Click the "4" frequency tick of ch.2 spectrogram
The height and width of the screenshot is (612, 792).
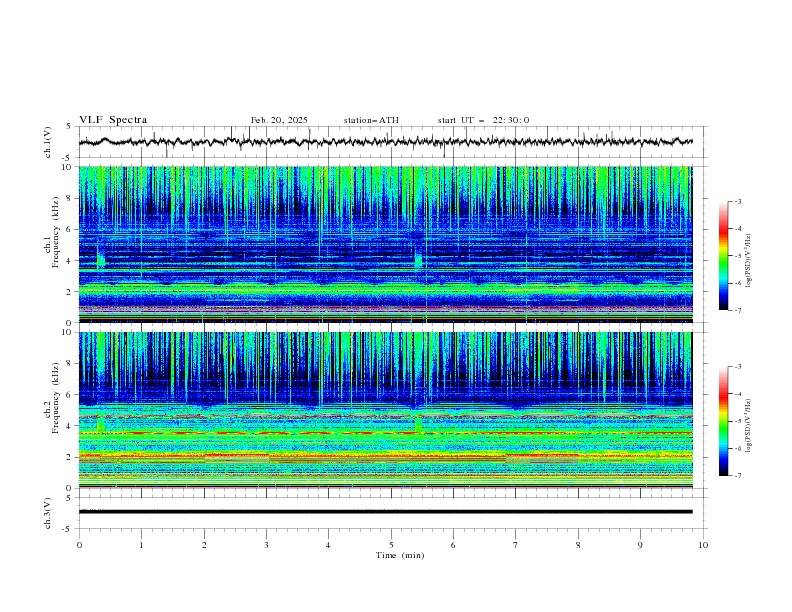click(x=71, y=426)
